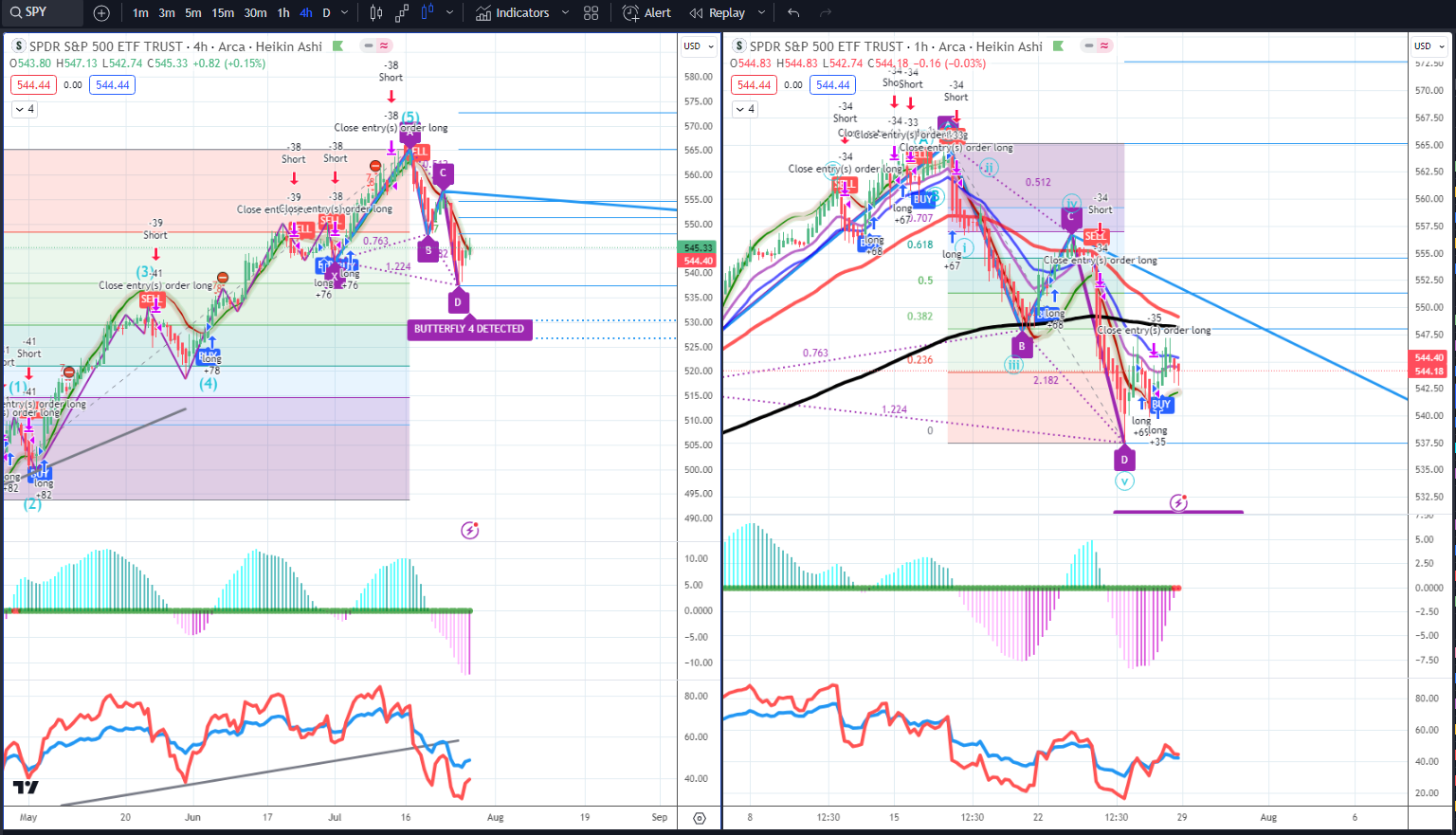
Task: Click the undo arrow icon
Action: (x=793, y=13)
